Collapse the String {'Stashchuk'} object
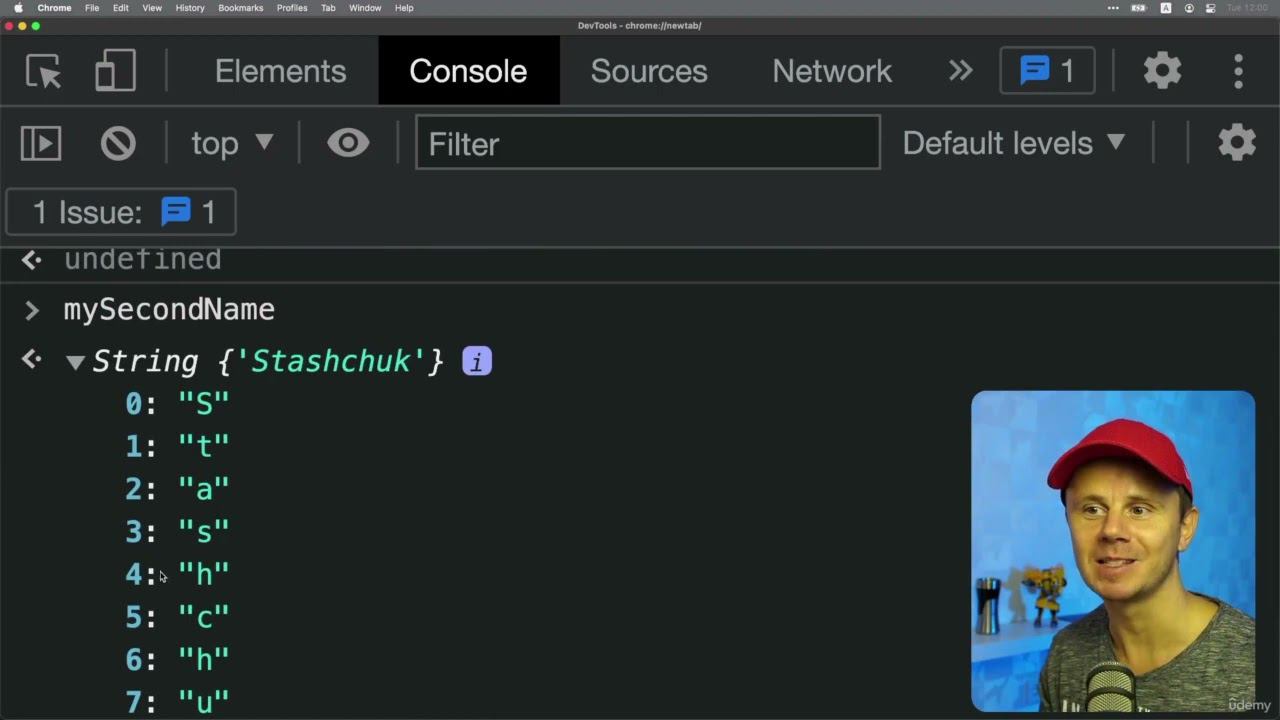This screenshot has width=1280, height=720. pos(75,362)
